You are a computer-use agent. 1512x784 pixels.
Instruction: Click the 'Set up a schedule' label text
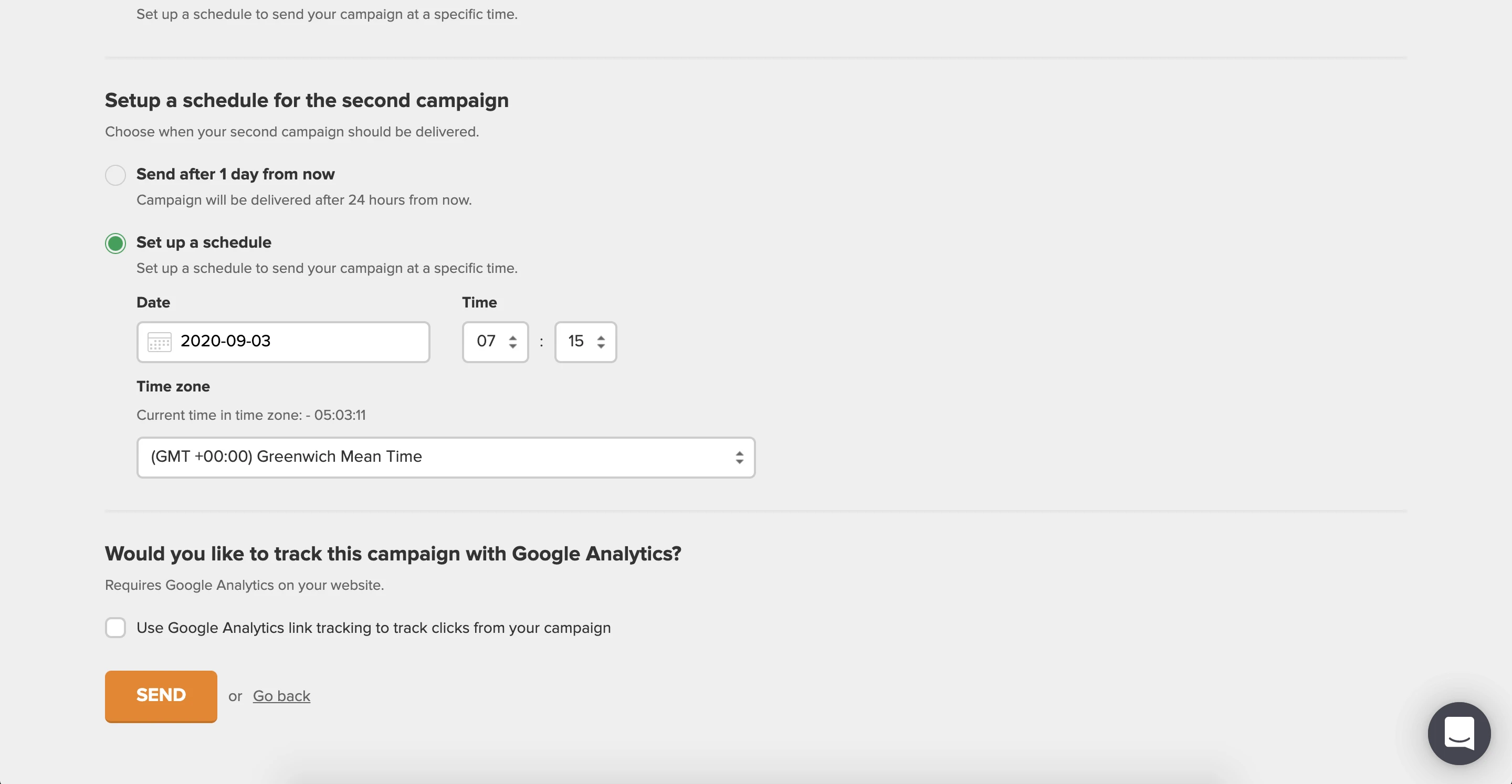pyautogui.click(x=204, y=242)
